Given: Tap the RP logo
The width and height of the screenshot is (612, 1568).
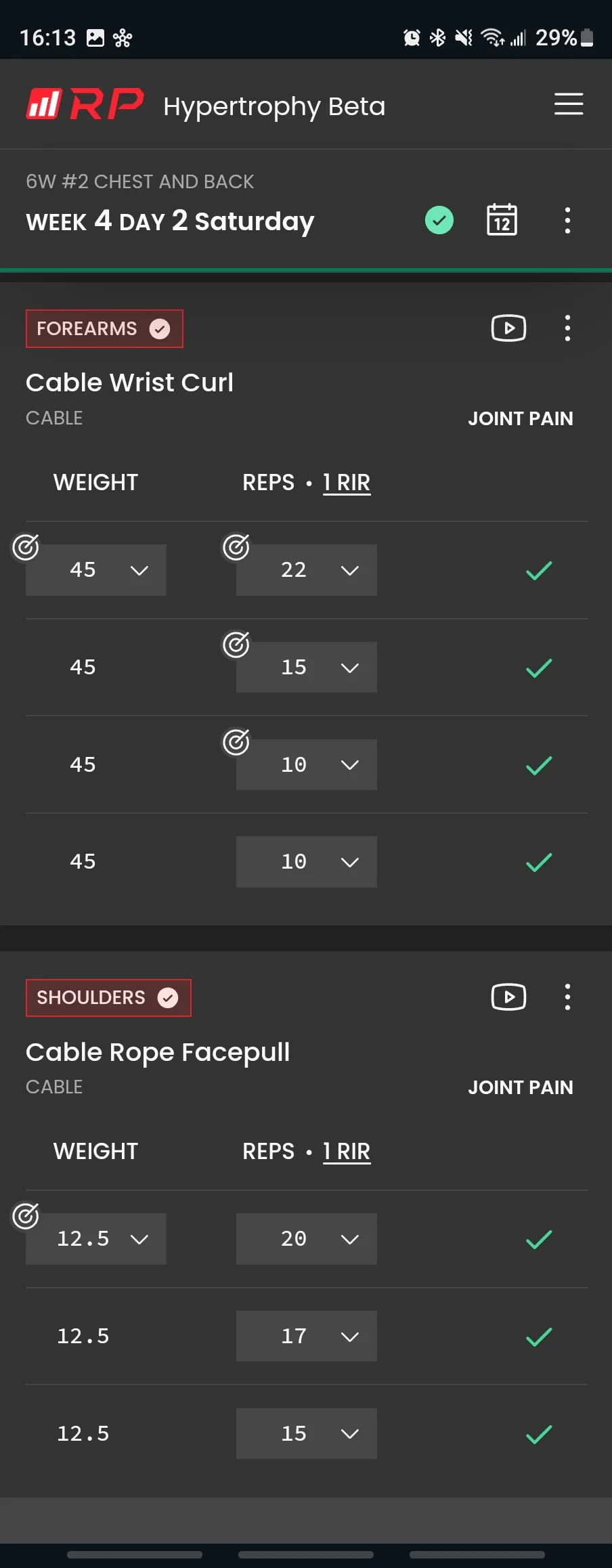Looking at the screenshot, I should tap(85, 105).
